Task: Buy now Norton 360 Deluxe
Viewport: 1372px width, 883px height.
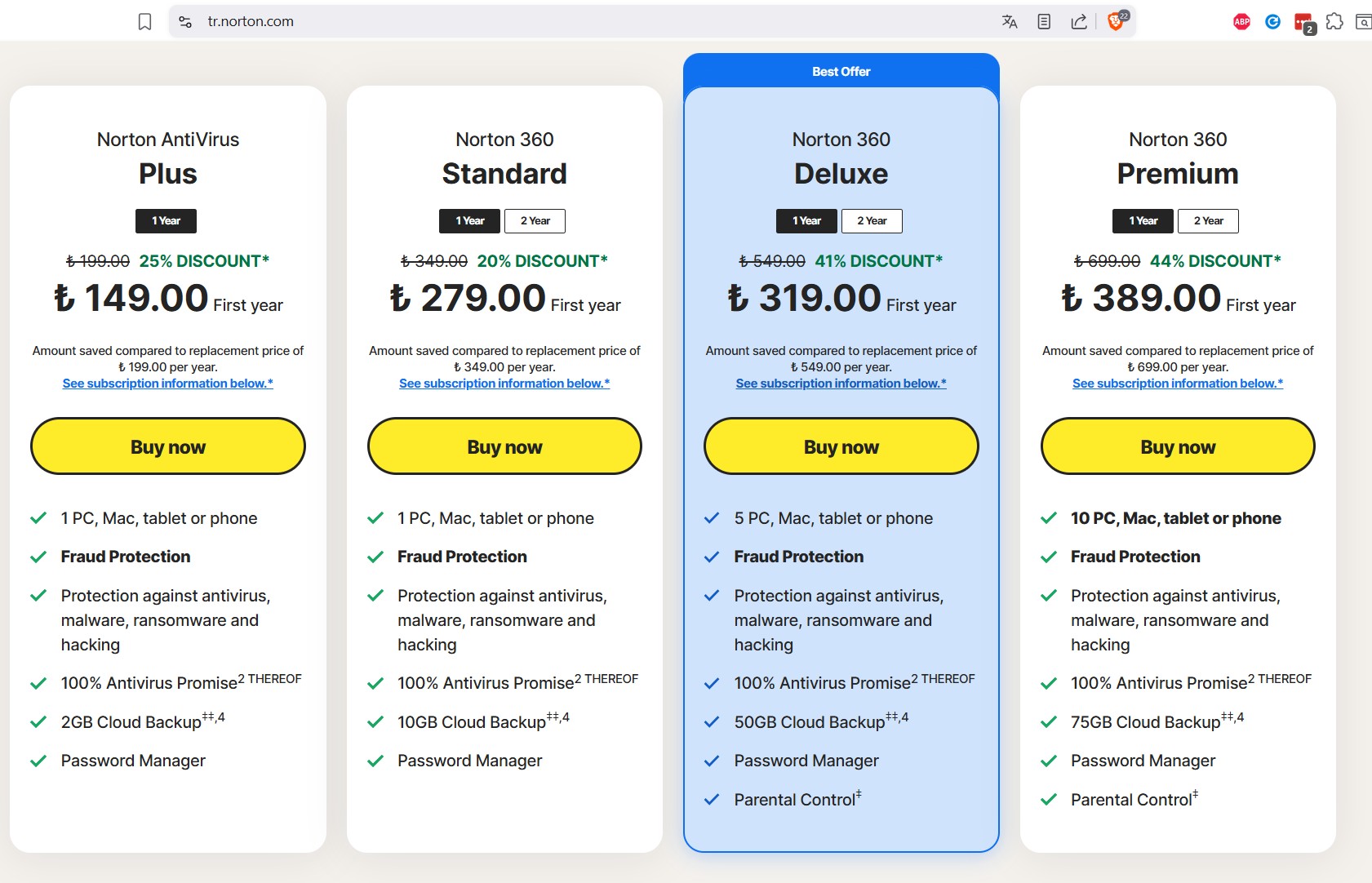Action: pyautogui.click(x=841, y=446)
